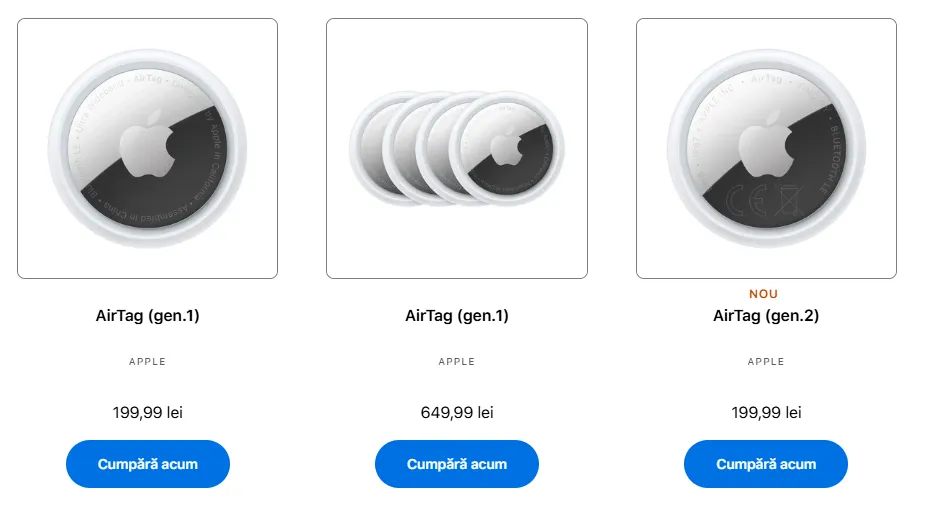The height and width of the screenshot is (512, 931).
Task: Click the Apple logo on the four-pack AirTags
Action: [x=508, y=148]
